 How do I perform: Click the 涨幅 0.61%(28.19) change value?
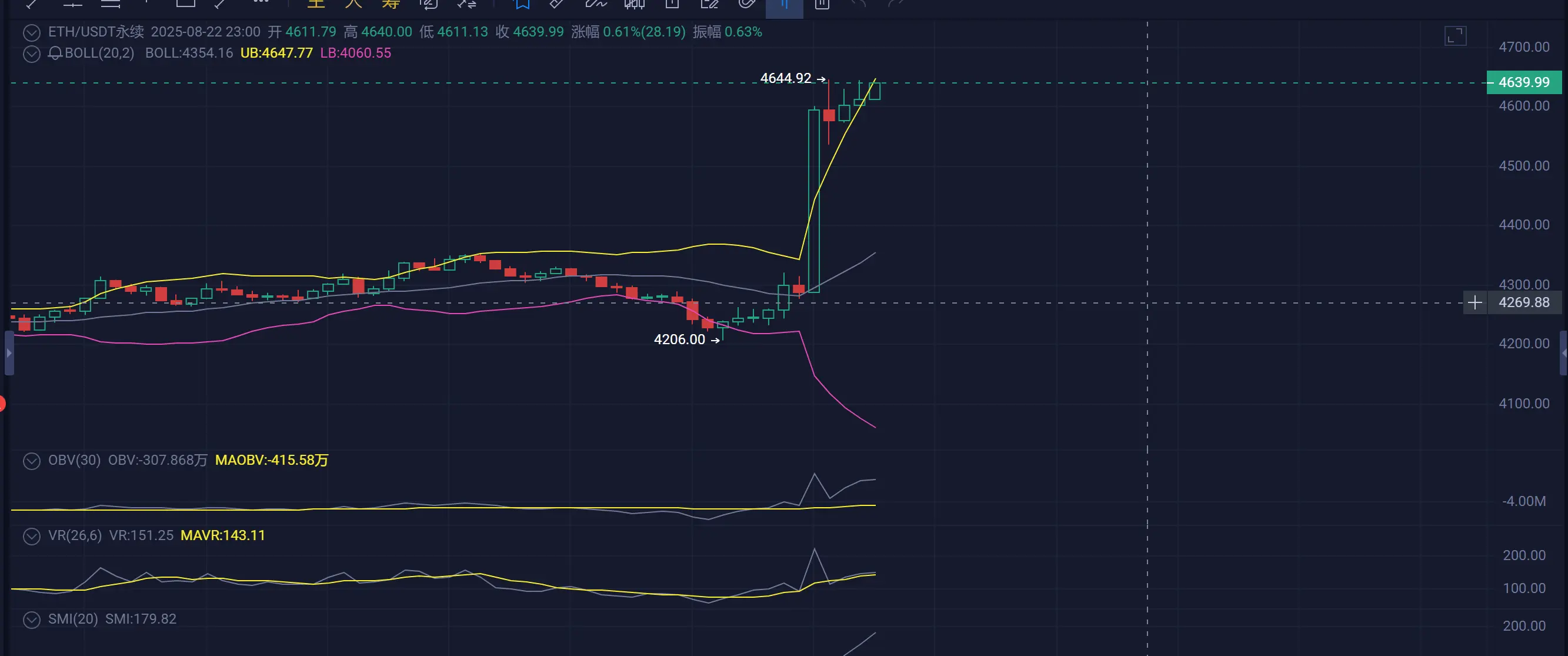click(628, 32)
